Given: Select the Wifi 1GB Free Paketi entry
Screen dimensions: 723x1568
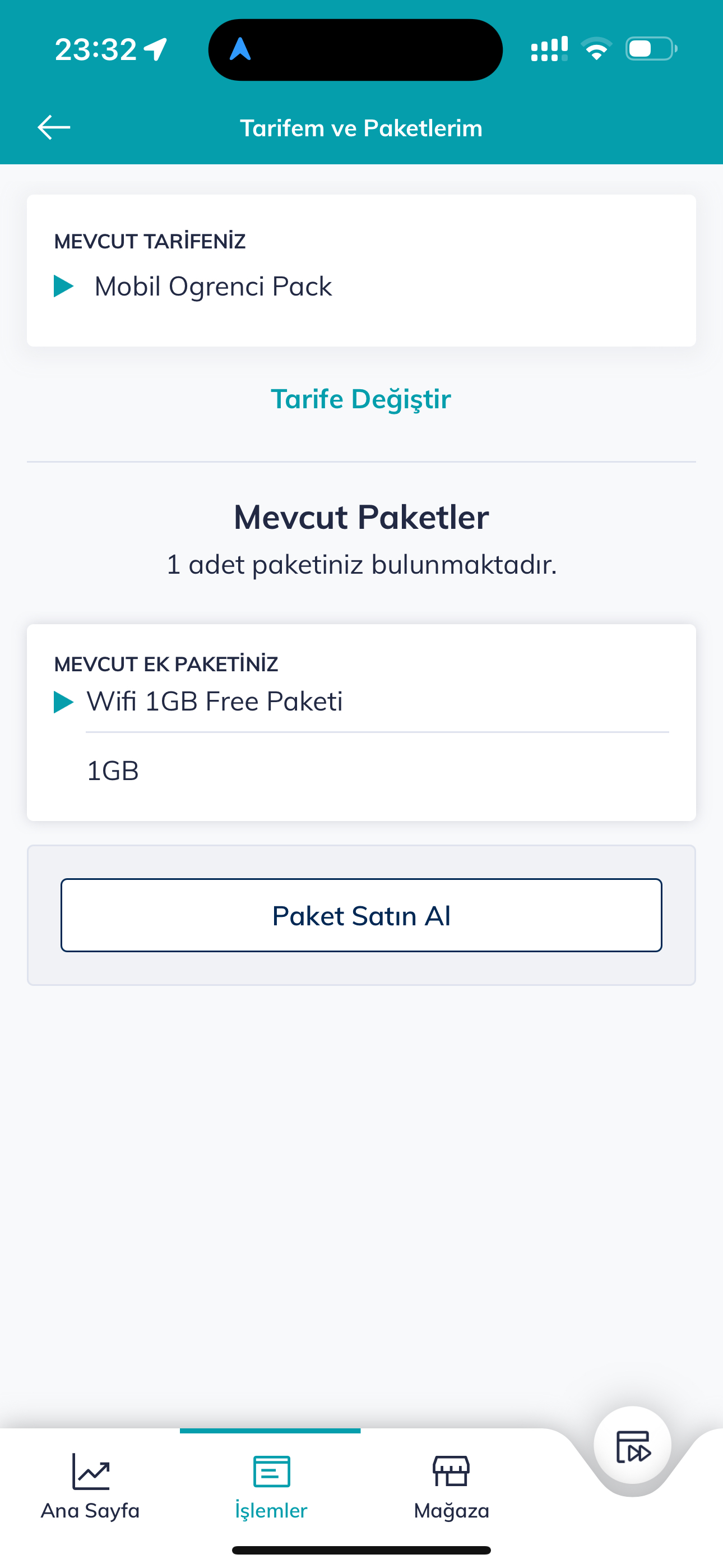Looking at the screenshot, I should coord(215,701).
